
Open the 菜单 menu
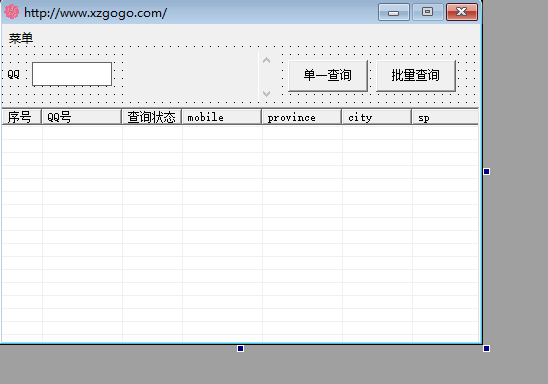click(x=21, y=38)
